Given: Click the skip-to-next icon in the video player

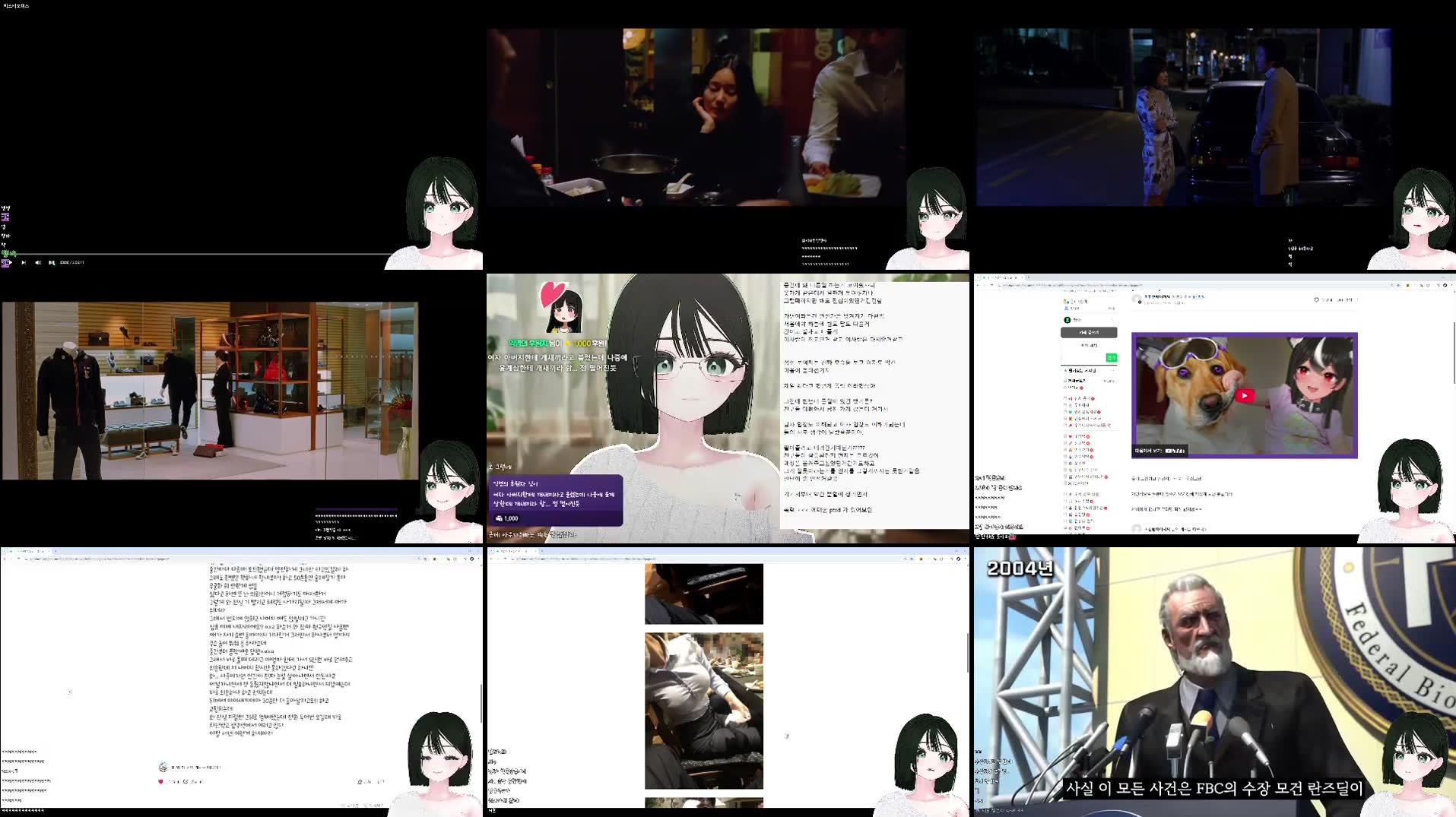Looking at the screenshot, I should (24, 262).
